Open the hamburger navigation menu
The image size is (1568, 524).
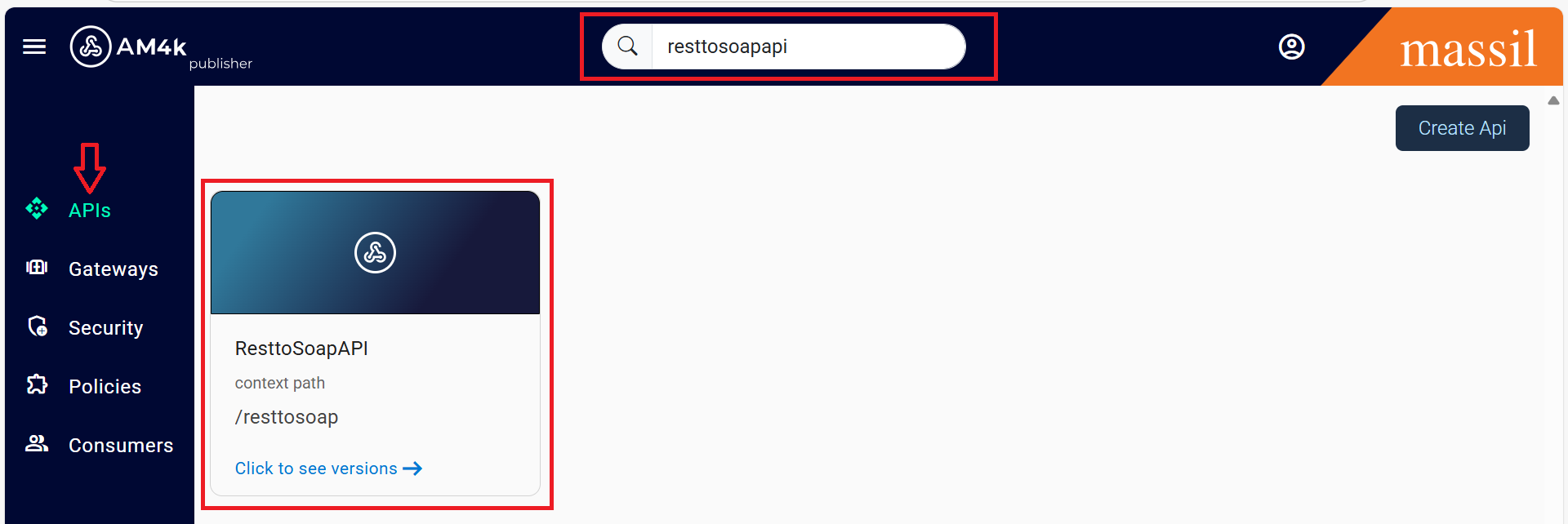click(x=34, y=47)
